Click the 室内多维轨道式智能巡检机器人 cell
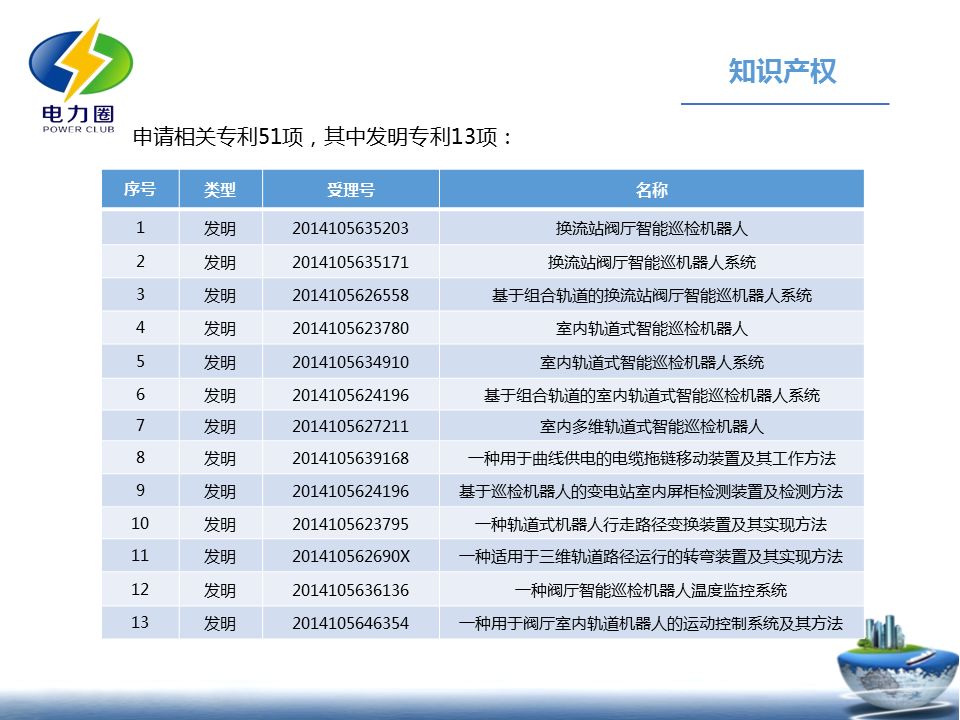Viewport: 960px width, 720px height. pyautogui.click(x=651, y=427)
